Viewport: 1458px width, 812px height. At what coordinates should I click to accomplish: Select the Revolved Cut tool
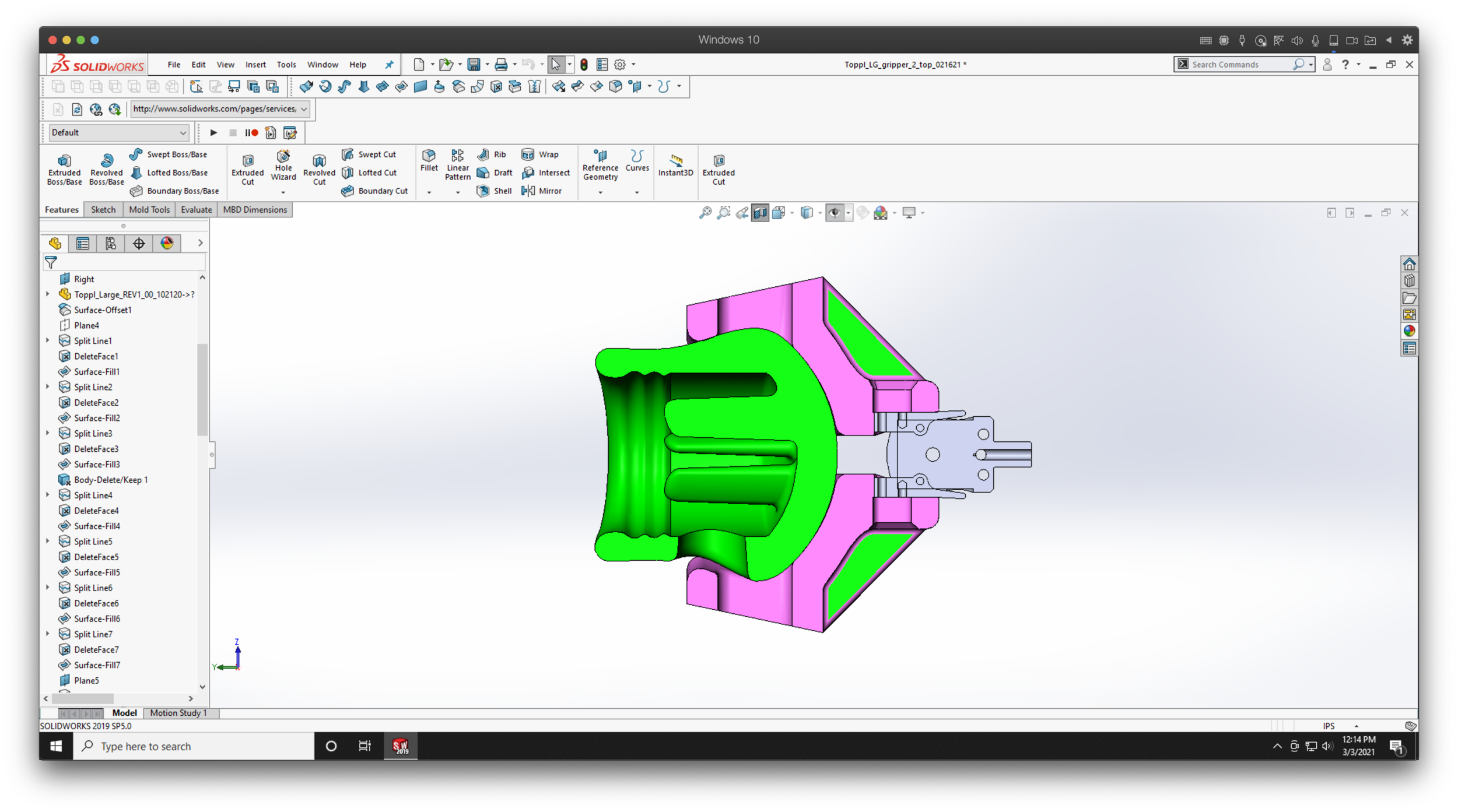click(x=319, y=169)
